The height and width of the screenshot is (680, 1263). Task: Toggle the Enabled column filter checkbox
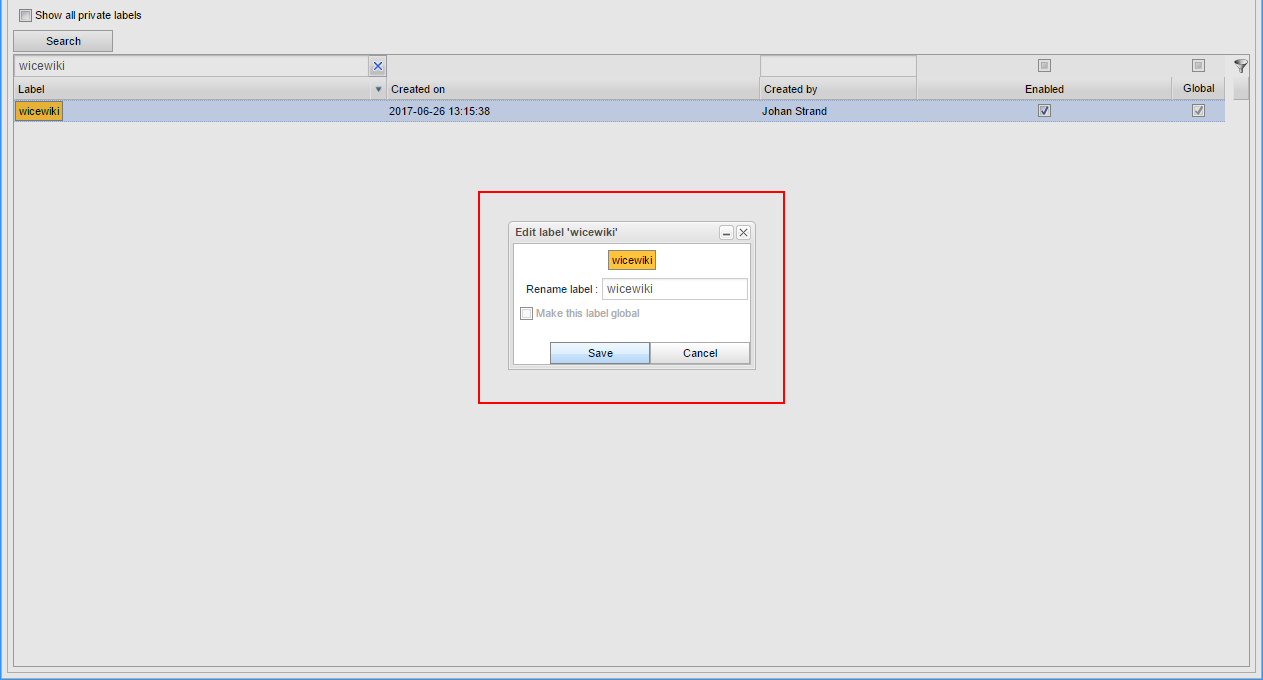point(1044,66)
